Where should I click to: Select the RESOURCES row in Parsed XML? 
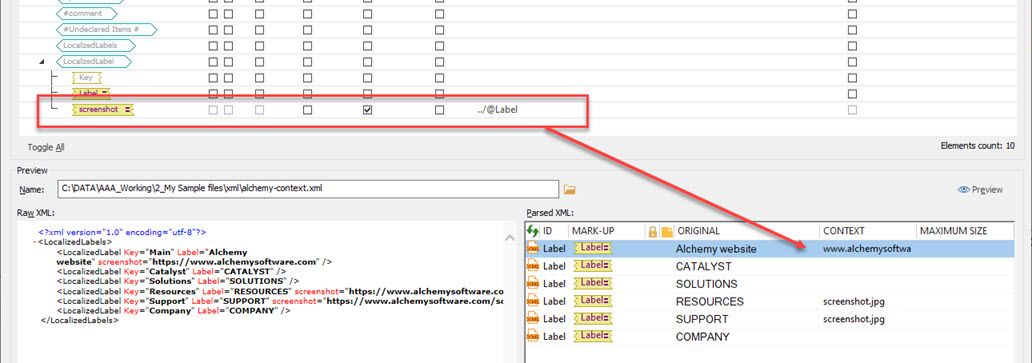pyautogui.click(x=769, y=302)
